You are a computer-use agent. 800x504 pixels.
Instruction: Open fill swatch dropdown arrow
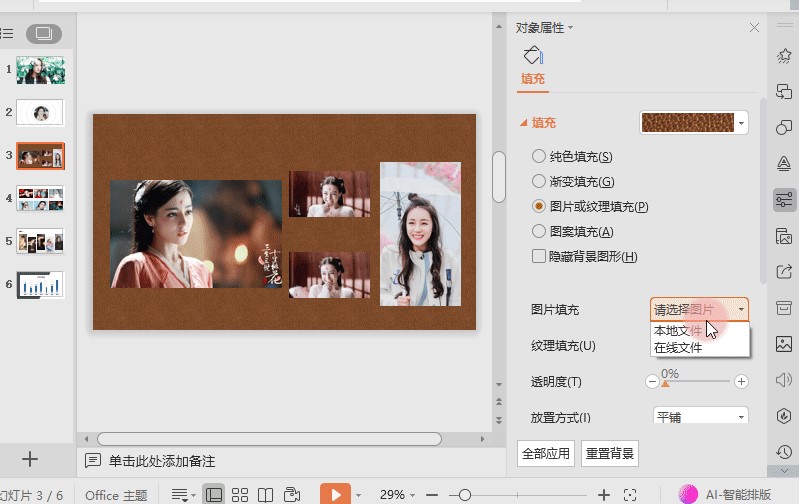pyautogui.click(x=741, y=123)
